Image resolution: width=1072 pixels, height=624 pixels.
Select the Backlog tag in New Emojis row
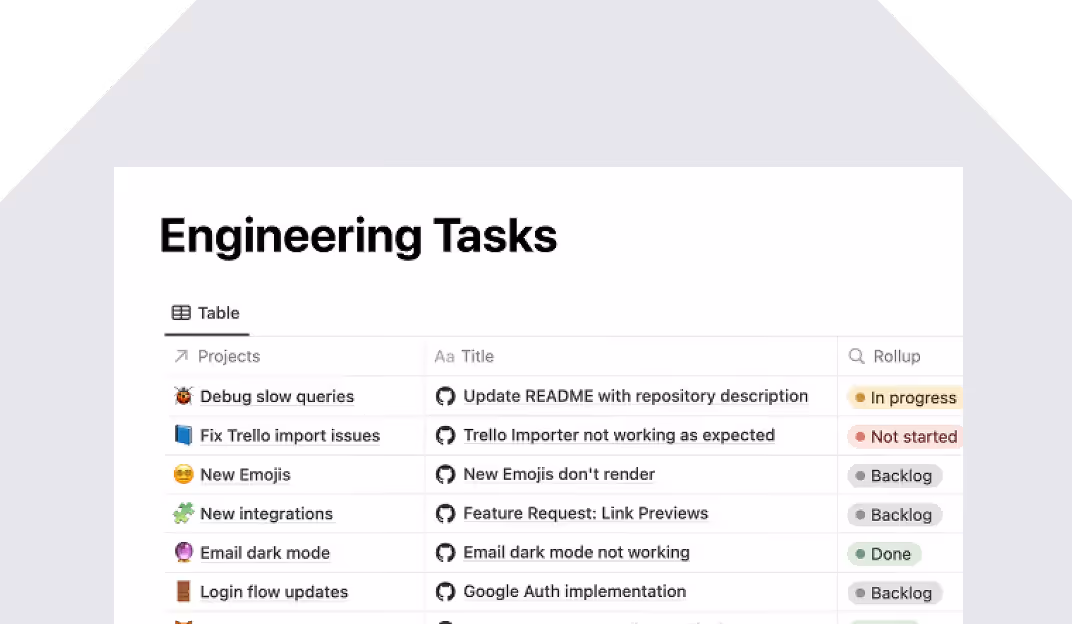pyautogui.click(x=895, y=476)
